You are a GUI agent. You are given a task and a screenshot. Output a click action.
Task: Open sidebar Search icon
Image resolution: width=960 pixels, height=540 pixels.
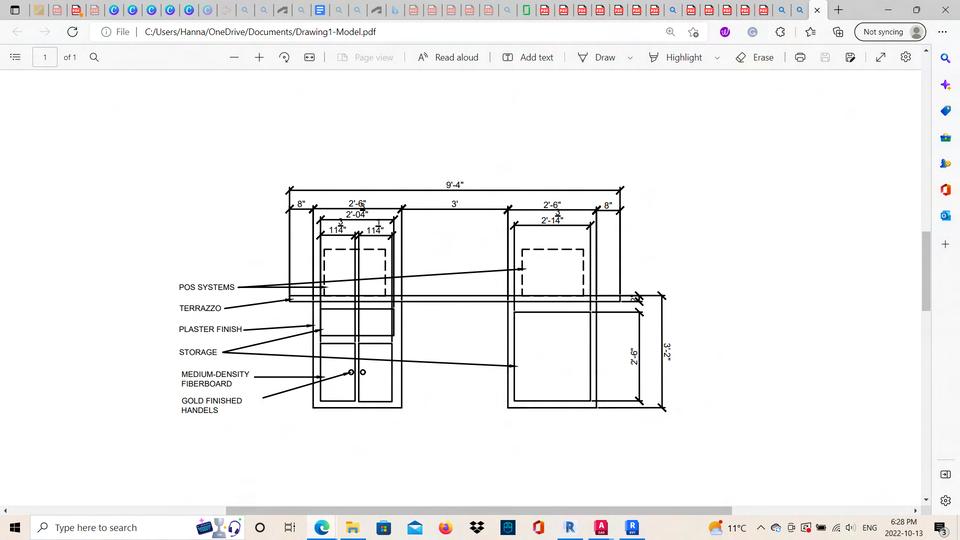click(945, 58)
